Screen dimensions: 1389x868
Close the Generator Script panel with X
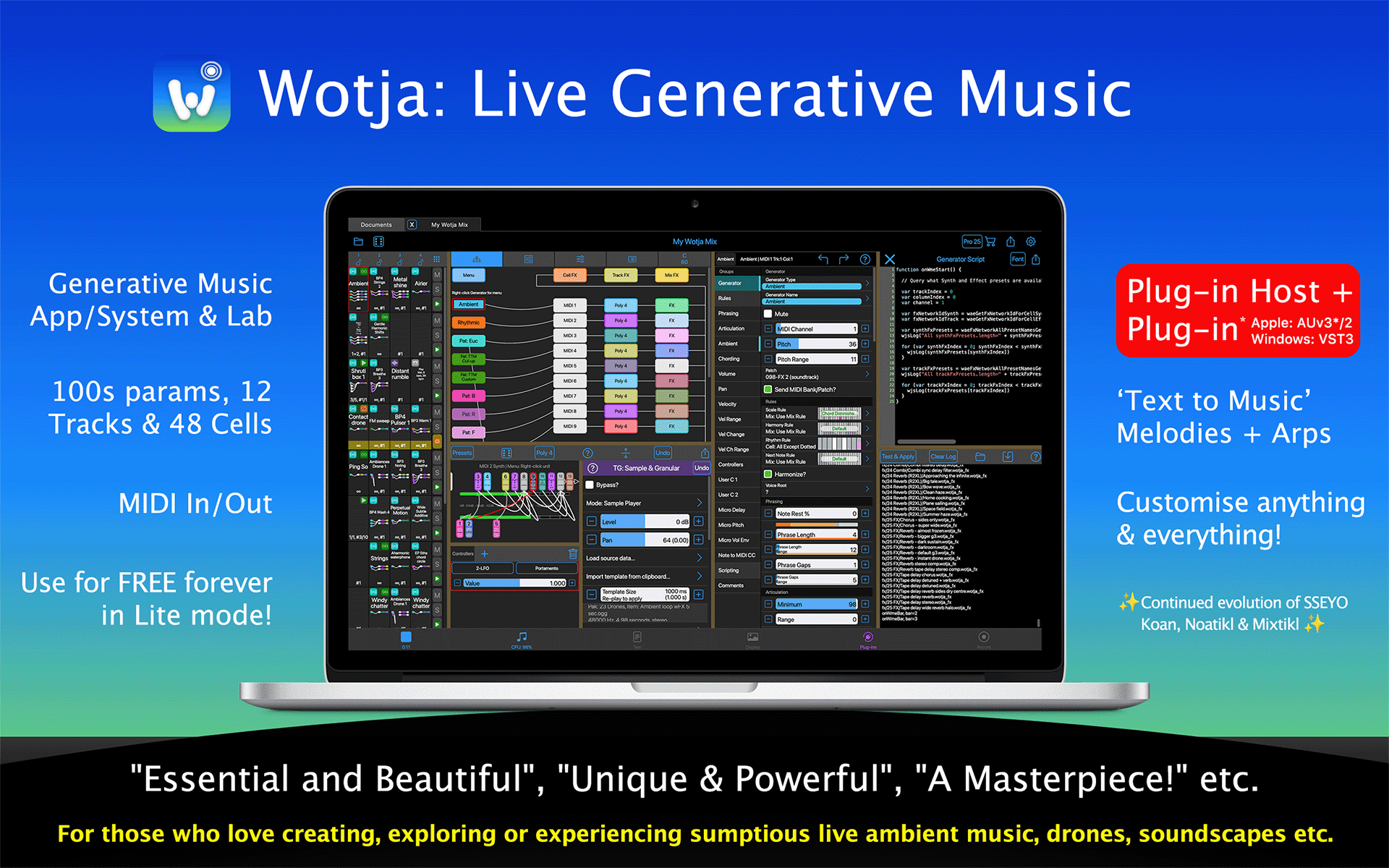[890, 259]
